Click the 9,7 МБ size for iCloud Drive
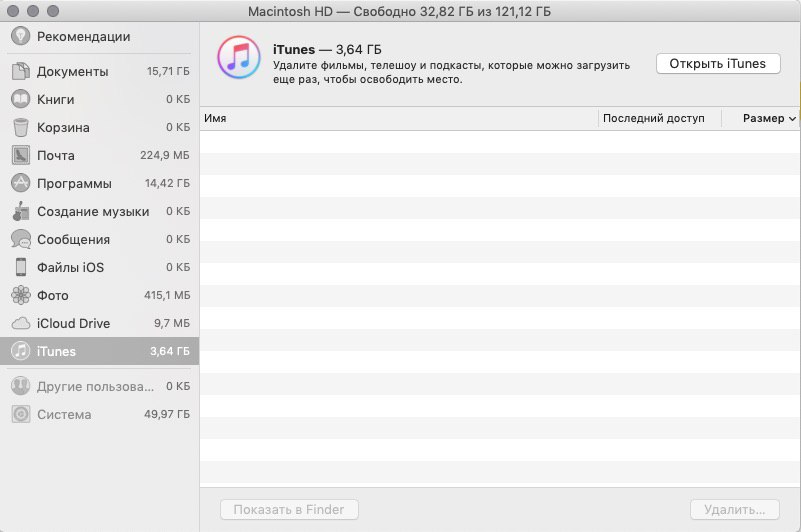 click(x=172, y=323)
